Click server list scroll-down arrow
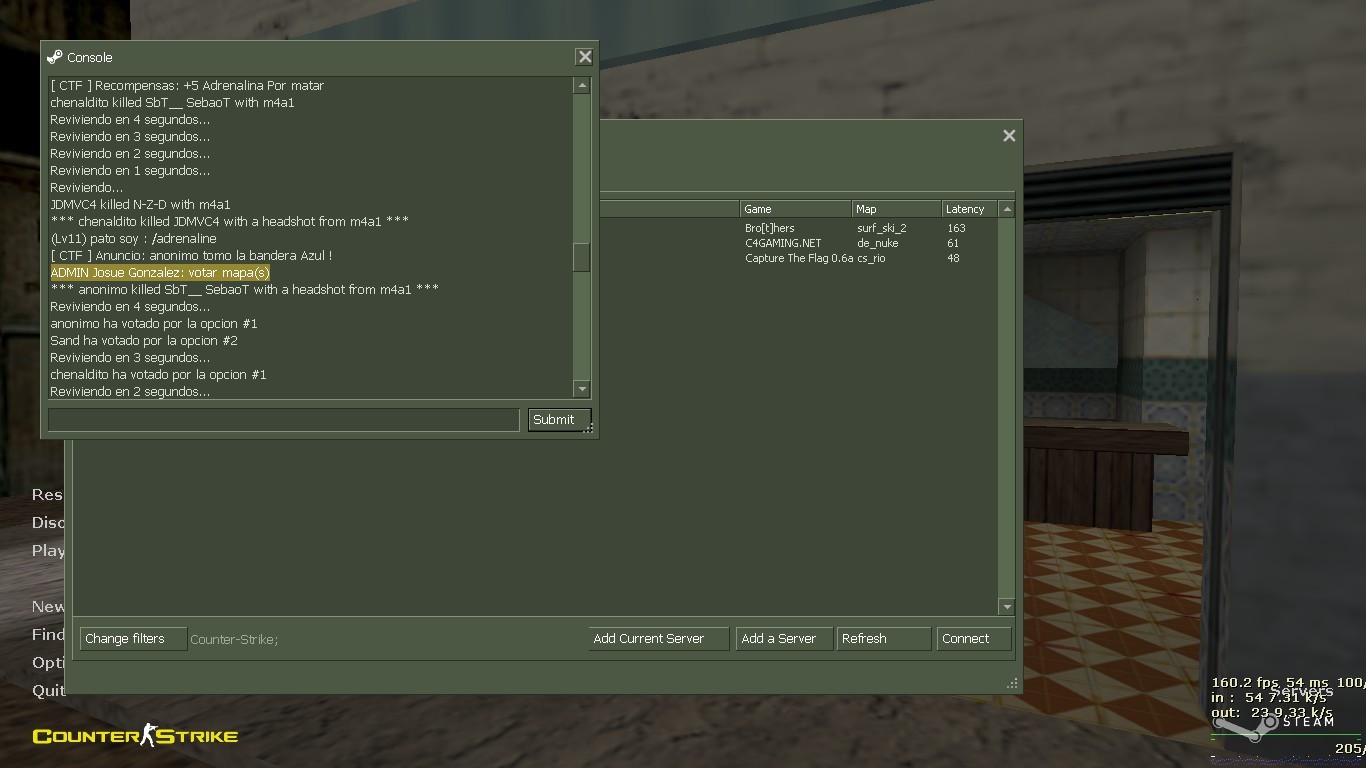Viewport: 1366px width, 768px height. point(1006,607)
